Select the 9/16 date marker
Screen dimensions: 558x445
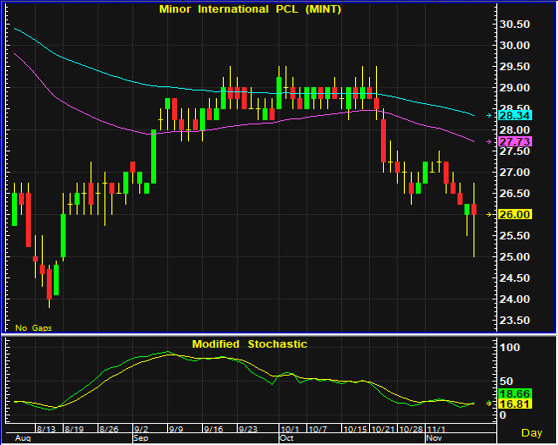pos(213,429)
